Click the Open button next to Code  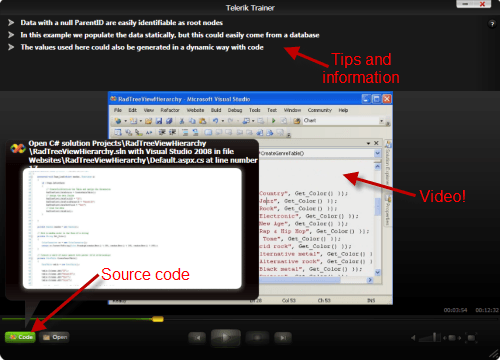tap(55, 337)
